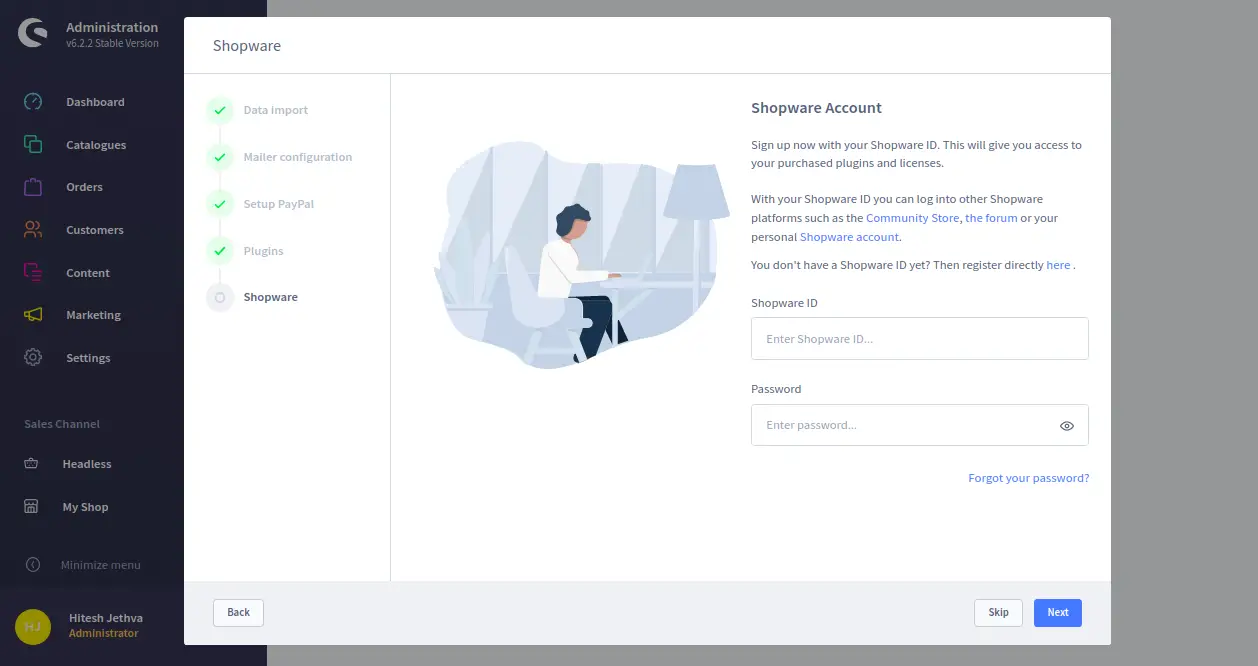Open the Content menu item
The width and height of the screenshot is (1258, 666).
(88, 273)
